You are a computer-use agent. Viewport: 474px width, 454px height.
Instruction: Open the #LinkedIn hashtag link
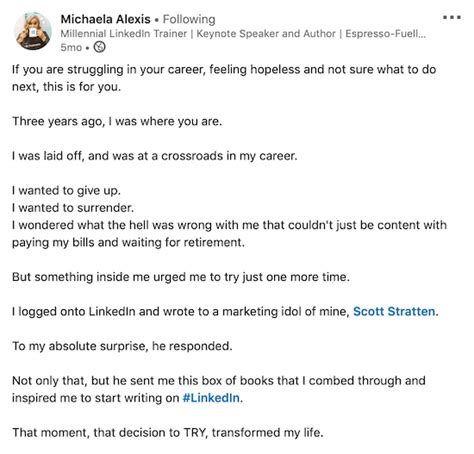pyautogui.click(x=211, y=398)
